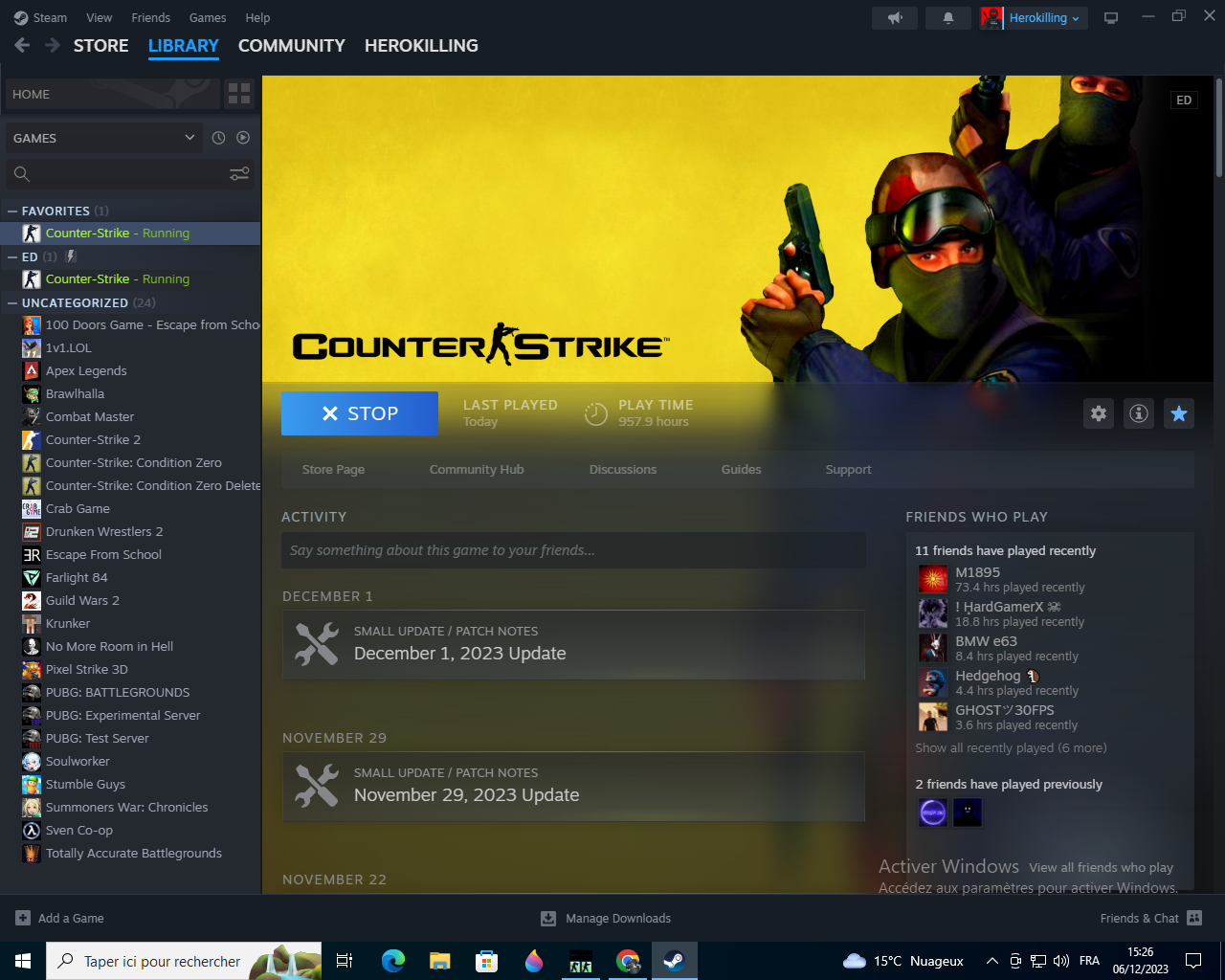Open the announcements megaphone icon
Screen dimensions: 1225x980
(x=895, y=18)
